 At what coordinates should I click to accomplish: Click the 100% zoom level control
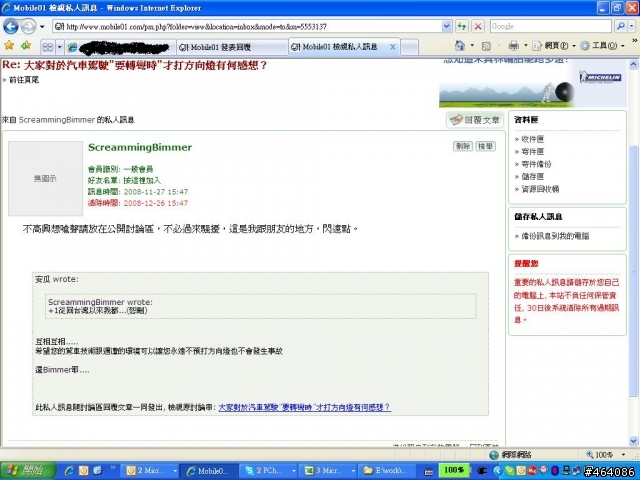point(599,455)
